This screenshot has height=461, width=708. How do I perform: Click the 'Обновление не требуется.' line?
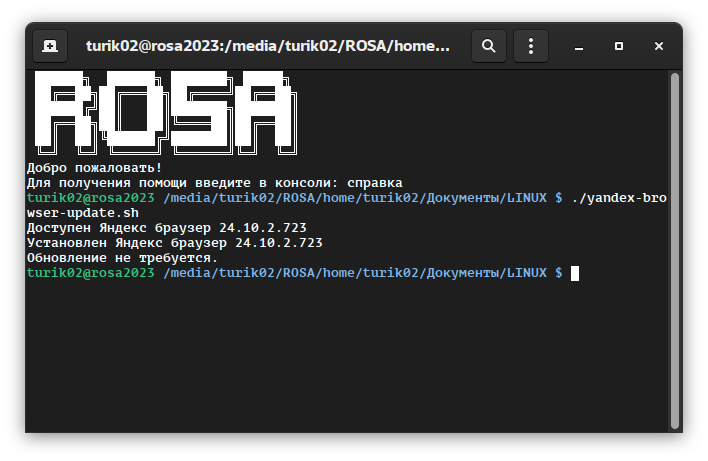pos(122,258)
